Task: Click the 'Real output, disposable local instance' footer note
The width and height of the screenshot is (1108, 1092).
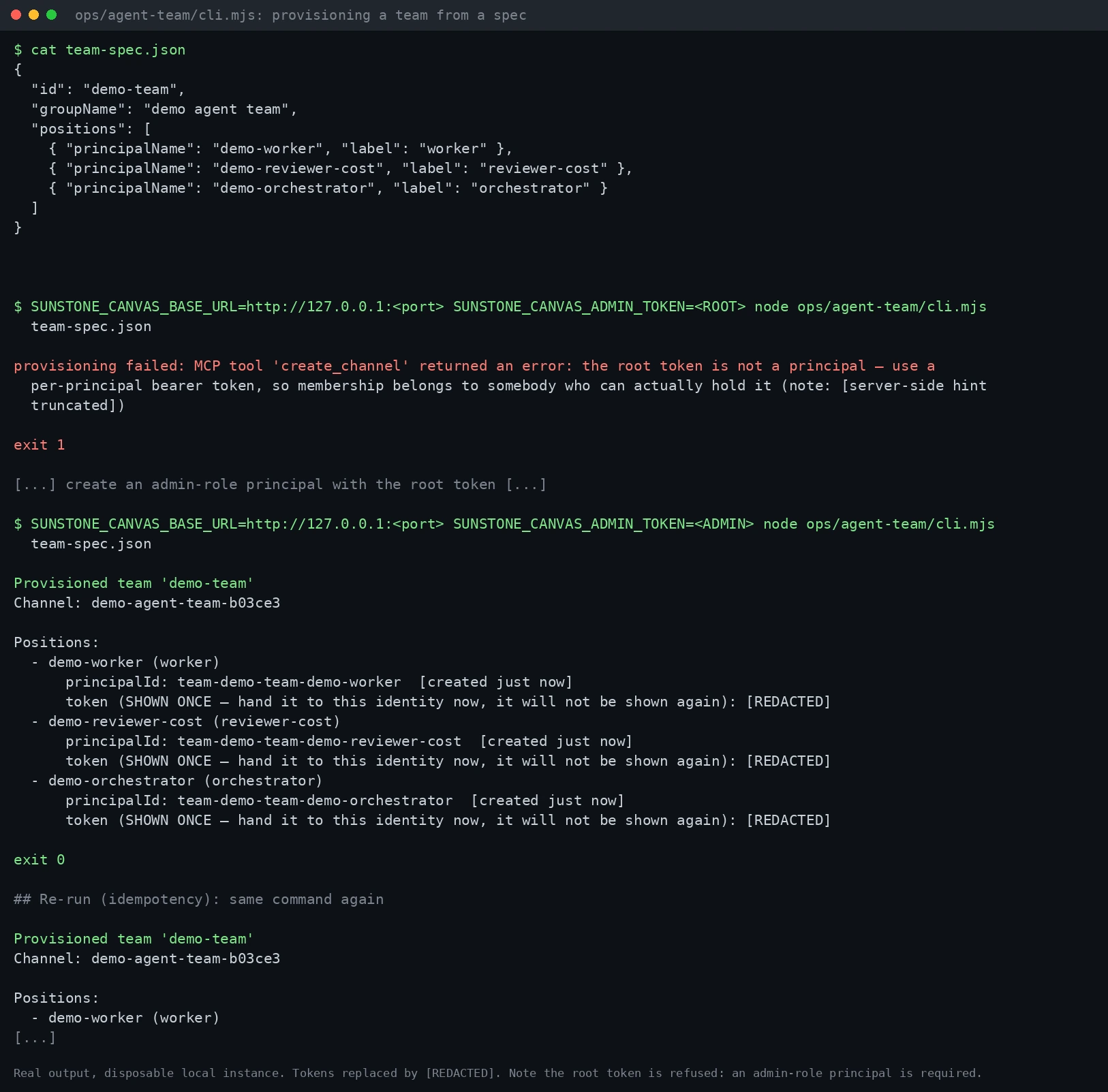Action: pos(497,1073)
